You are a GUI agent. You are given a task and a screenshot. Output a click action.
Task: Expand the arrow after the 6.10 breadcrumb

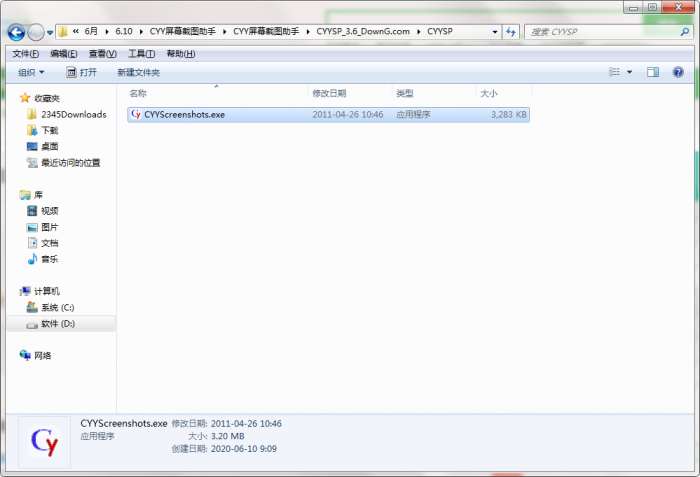tap(141, 32)
